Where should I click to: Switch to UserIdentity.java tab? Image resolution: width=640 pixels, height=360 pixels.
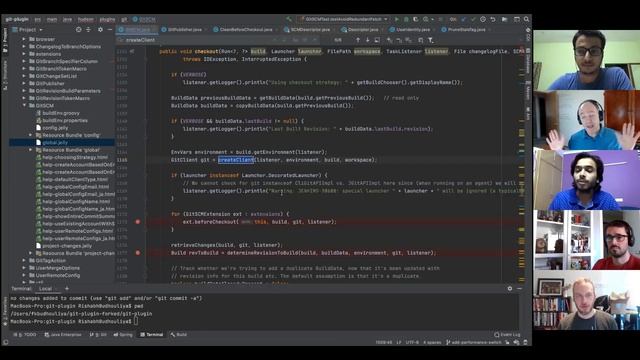point(413,30)
